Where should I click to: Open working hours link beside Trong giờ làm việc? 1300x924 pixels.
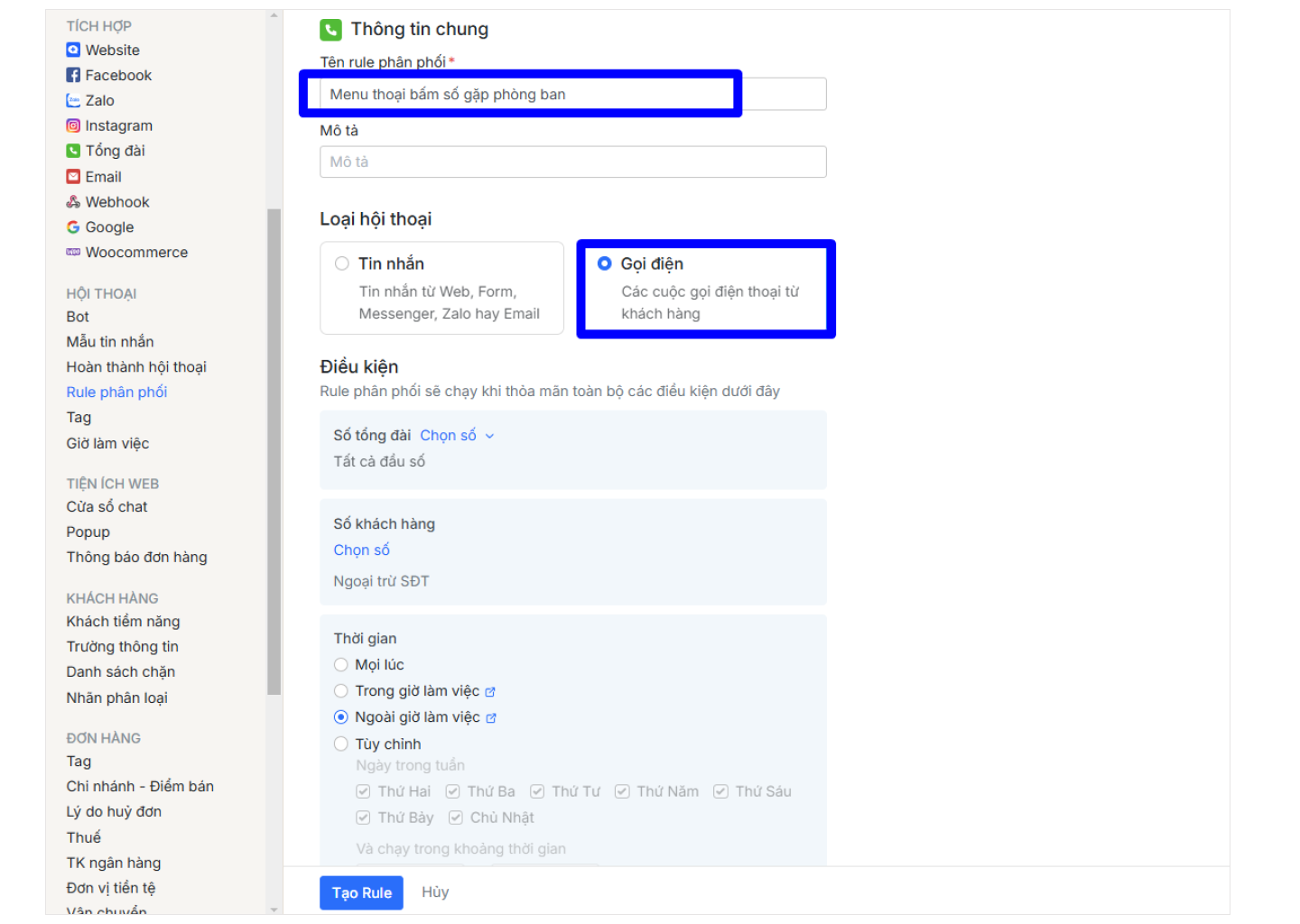tap(490, 692)
